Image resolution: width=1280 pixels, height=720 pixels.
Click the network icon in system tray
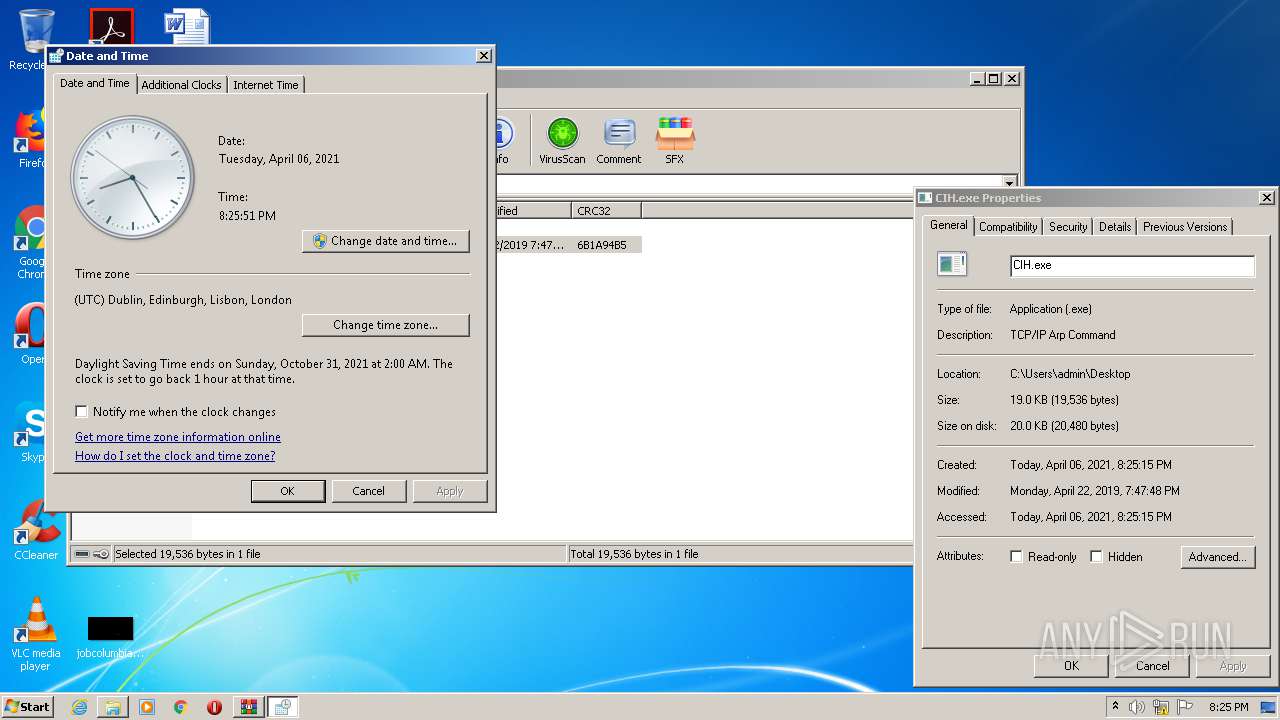[1160, 707]
